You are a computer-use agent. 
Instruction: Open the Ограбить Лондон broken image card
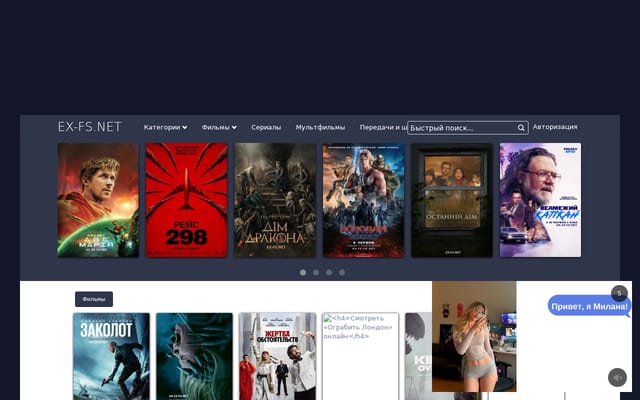tap(360, 356)
